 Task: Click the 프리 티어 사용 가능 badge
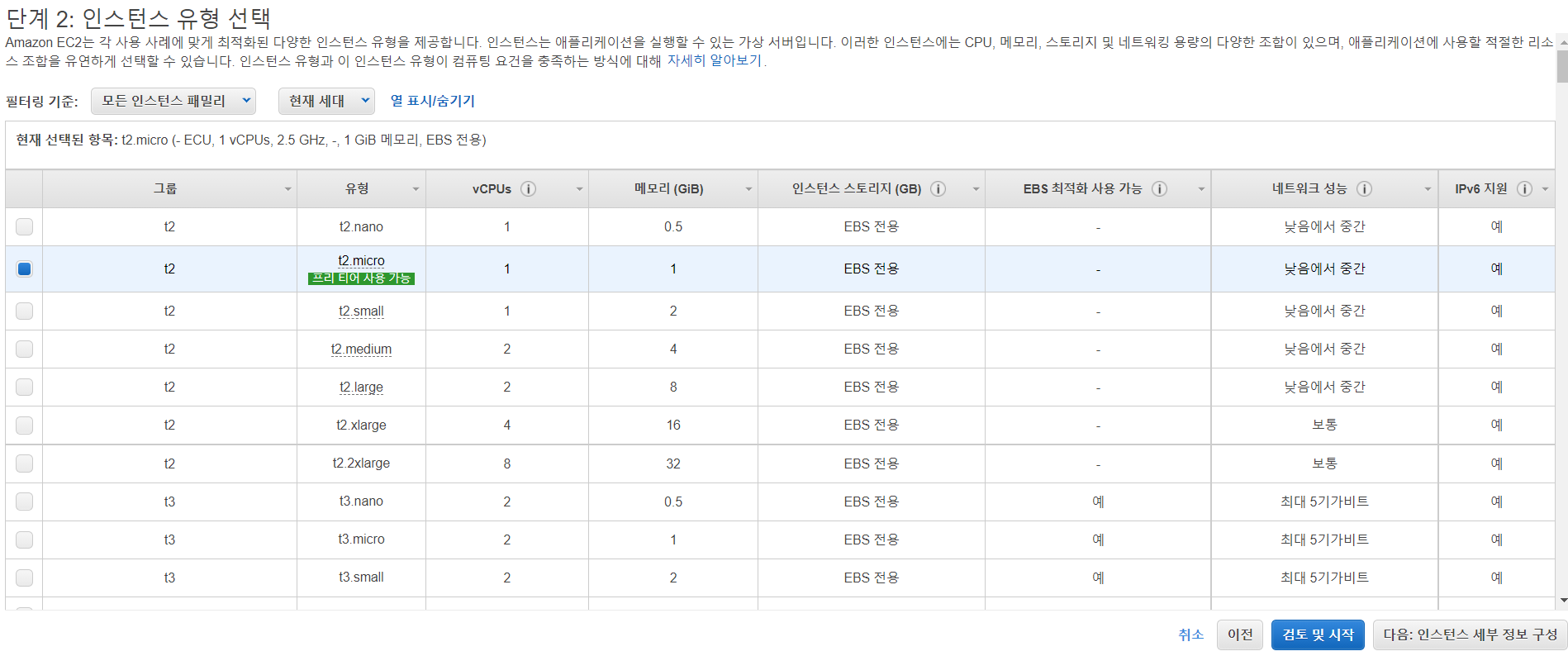(361, 278)
